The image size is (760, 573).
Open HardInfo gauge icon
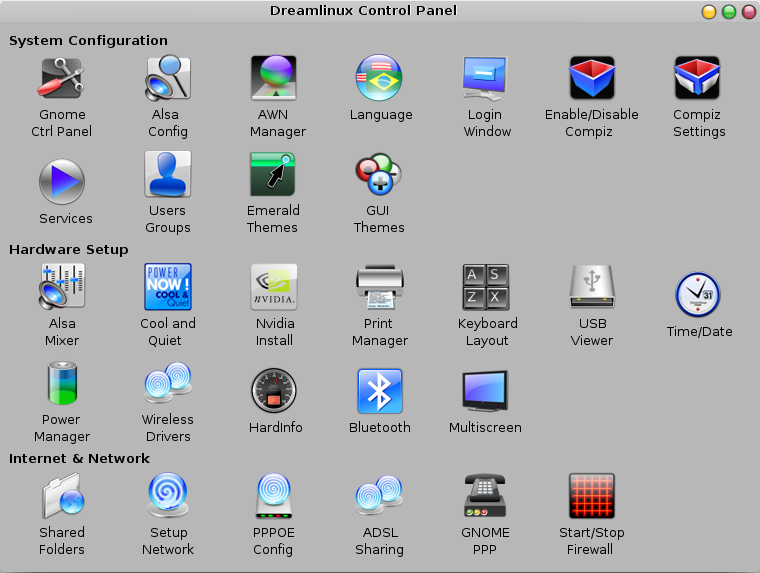(274, 391)
